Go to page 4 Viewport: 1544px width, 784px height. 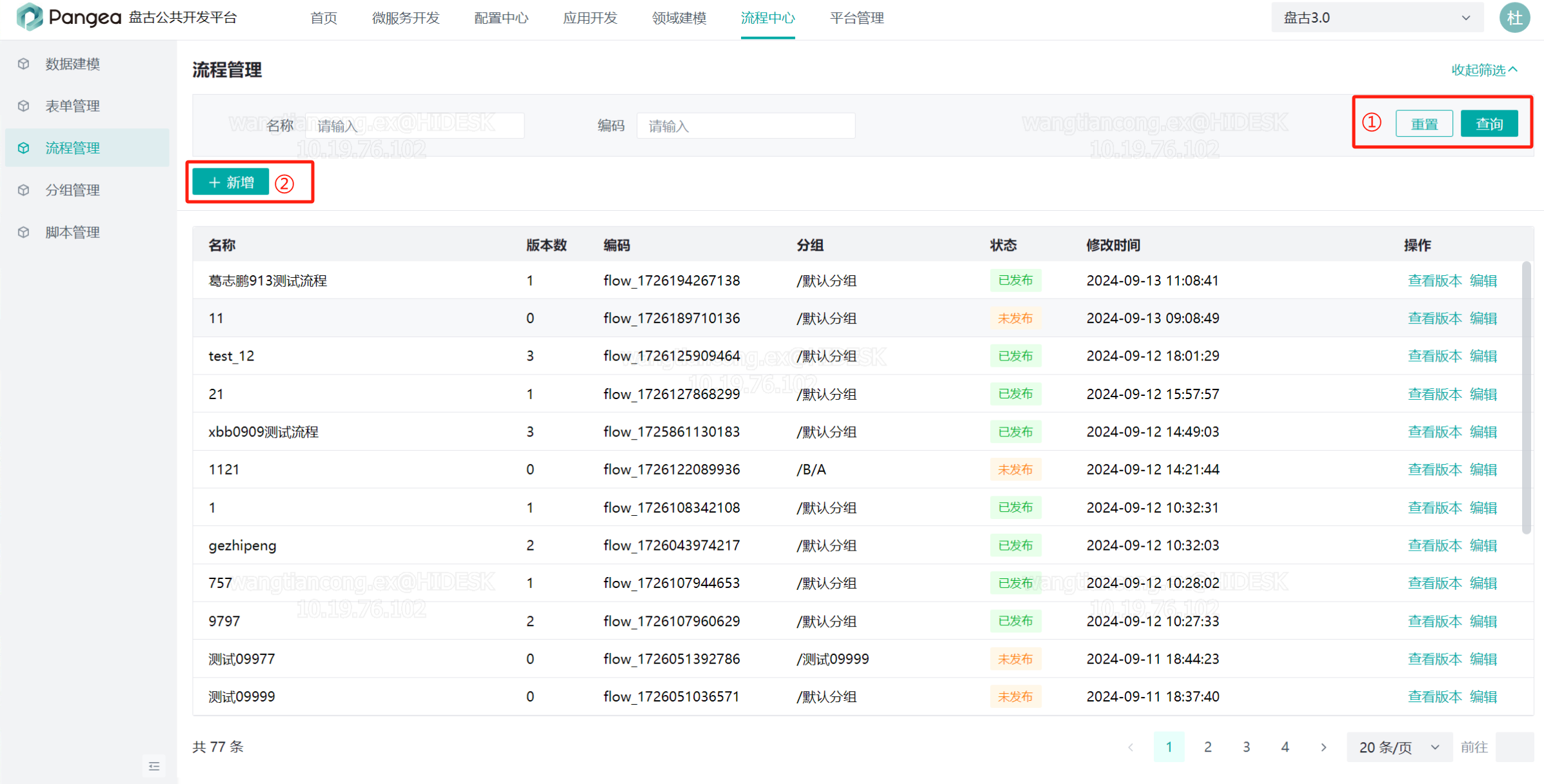(1285, 747)
